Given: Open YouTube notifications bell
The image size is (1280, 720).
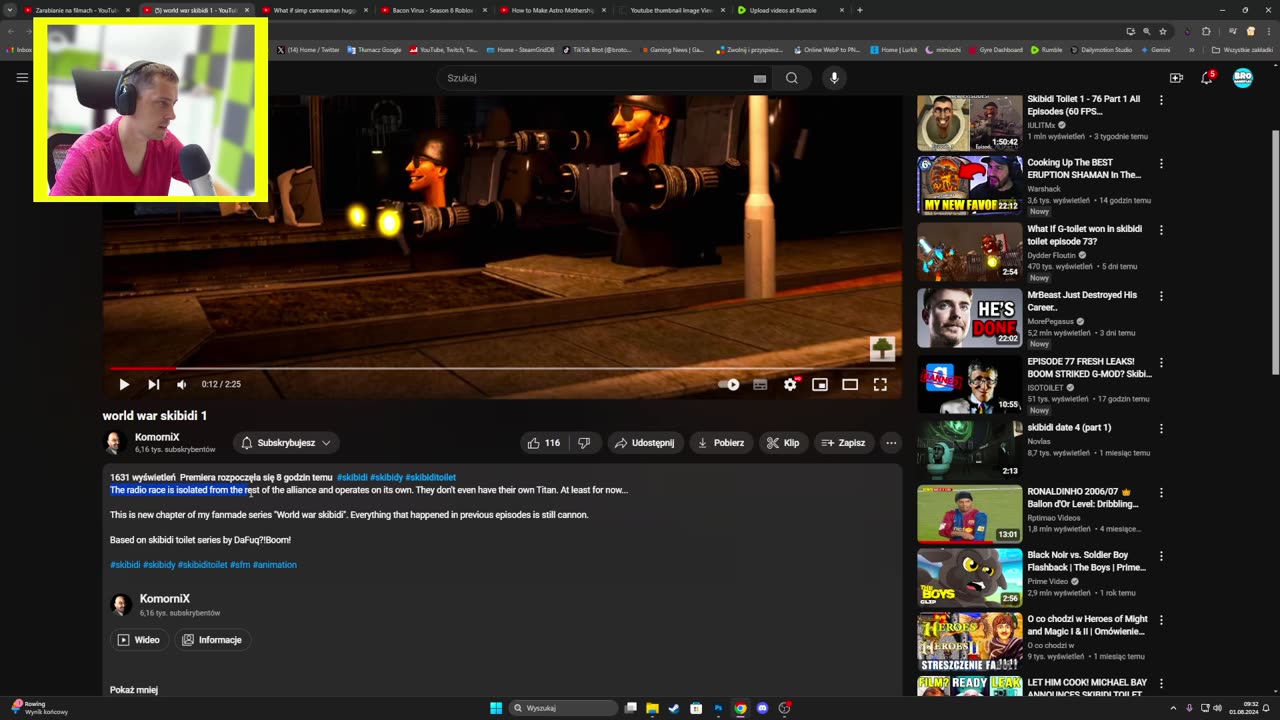Looking at the screenshot, I should (1208, 78).
